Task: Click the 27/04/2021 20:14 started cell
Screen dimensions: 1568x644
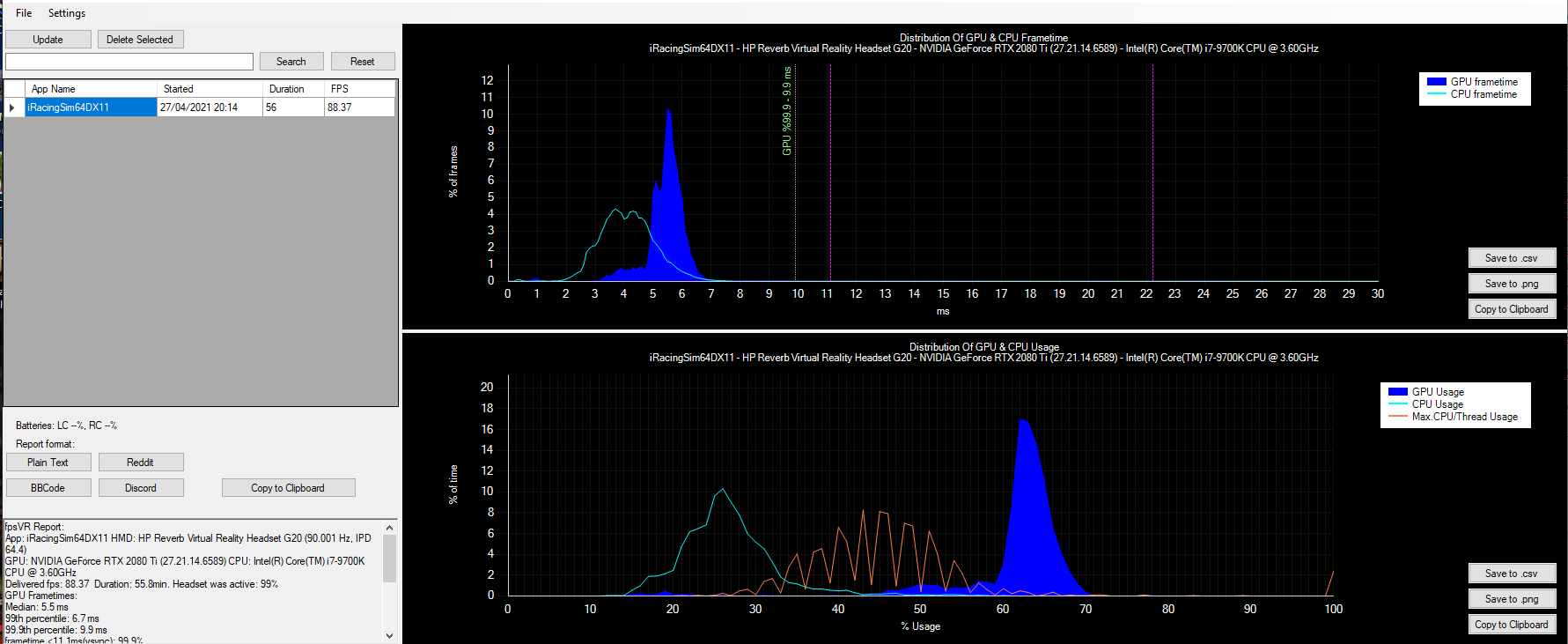Action: coord(210,107)
